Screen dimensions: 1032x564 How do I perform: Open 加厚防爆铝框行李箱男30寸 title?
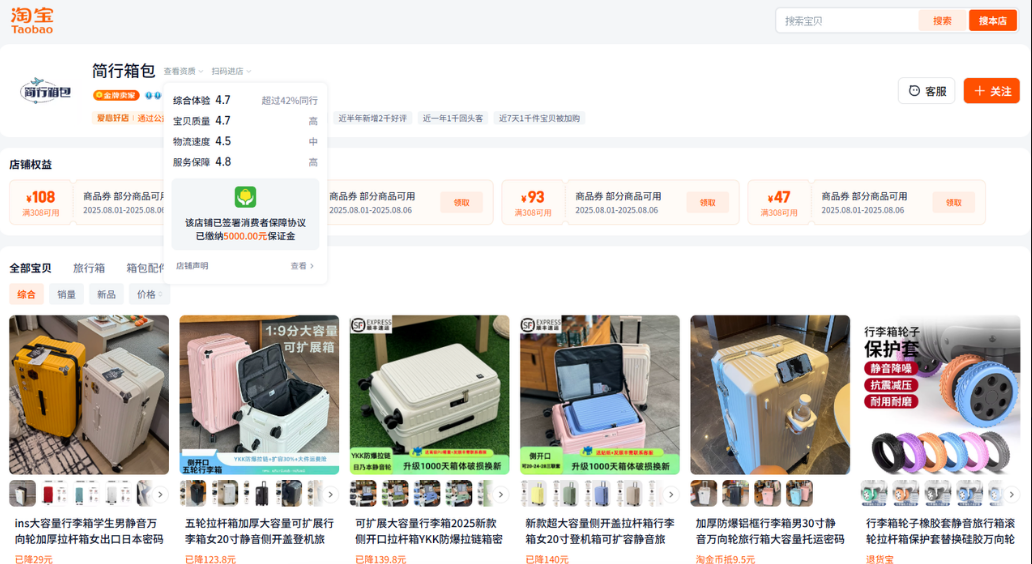click(770, 531)
